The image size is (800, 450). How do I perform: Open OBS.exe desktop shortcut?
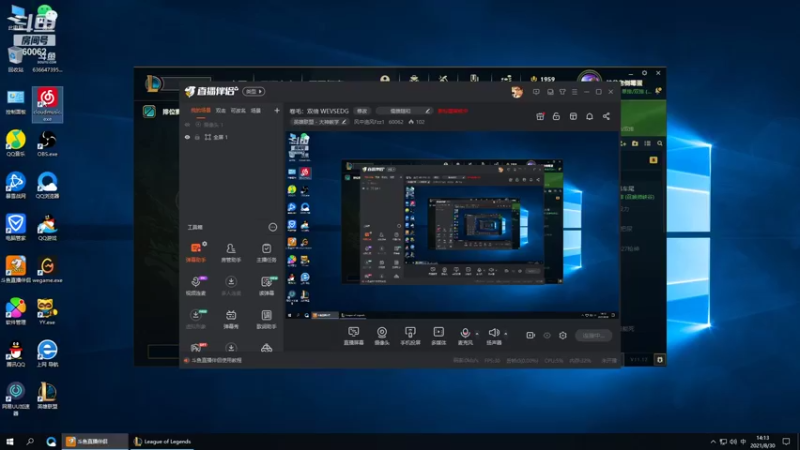pyautogui.click(x=47, y=143)
